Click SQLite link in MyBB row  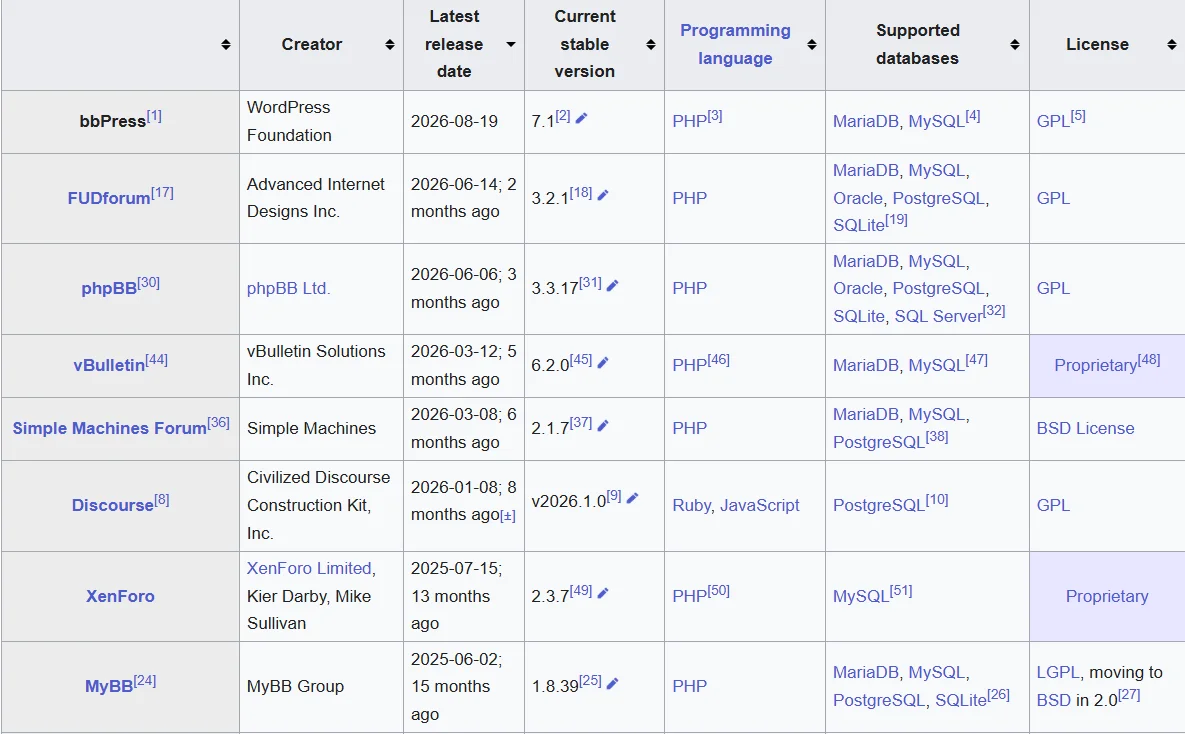961,700
